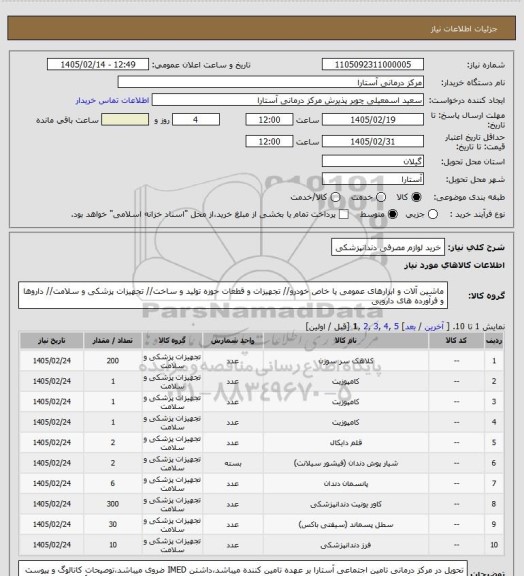
Task: Open the اطلاعات تماس خریدار link
Action: pyautogui.click(x=112, y=100)
